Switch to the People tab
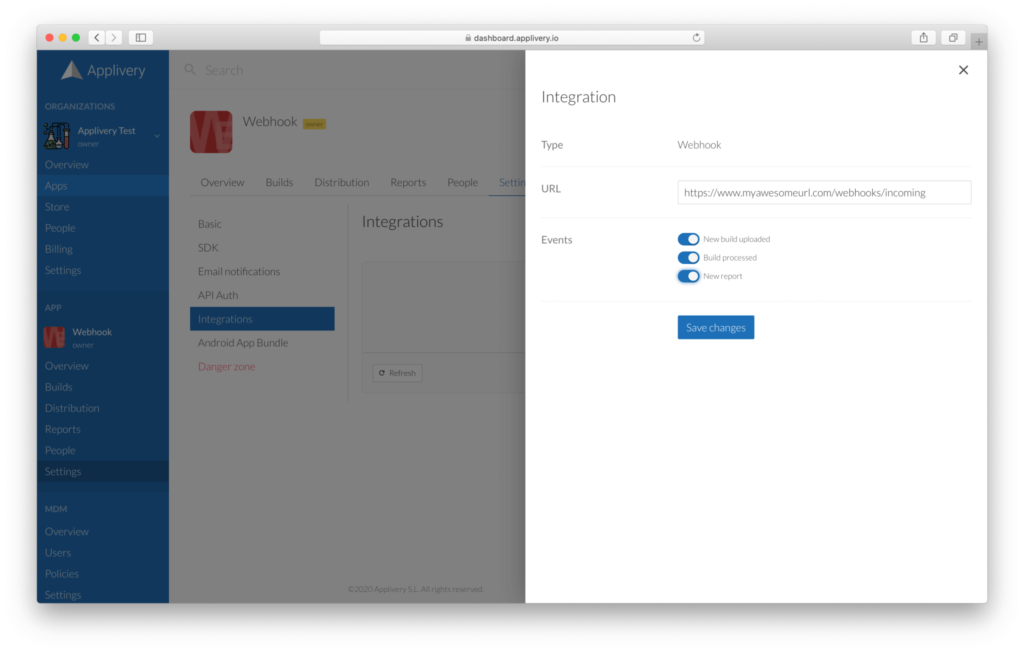The width and height of the screenshot is (1024, 652). click(x=462, y=182)
